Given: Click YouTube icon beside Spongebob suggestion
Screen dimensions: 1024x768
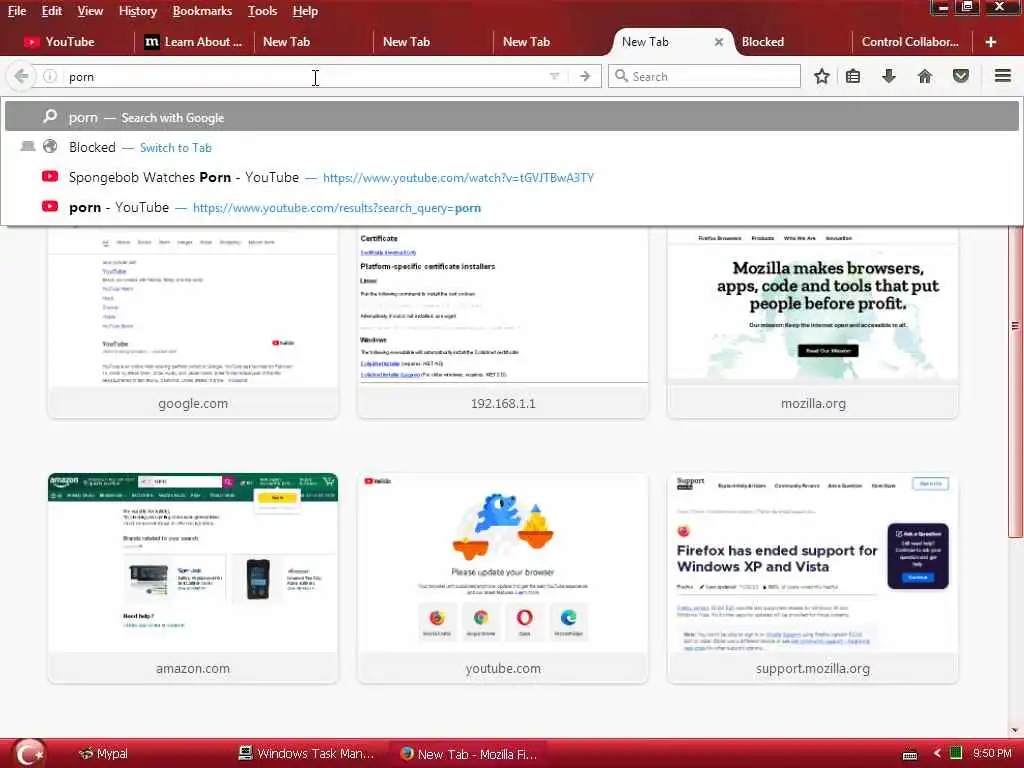Looking at the screenshot, I should [50, 176].
